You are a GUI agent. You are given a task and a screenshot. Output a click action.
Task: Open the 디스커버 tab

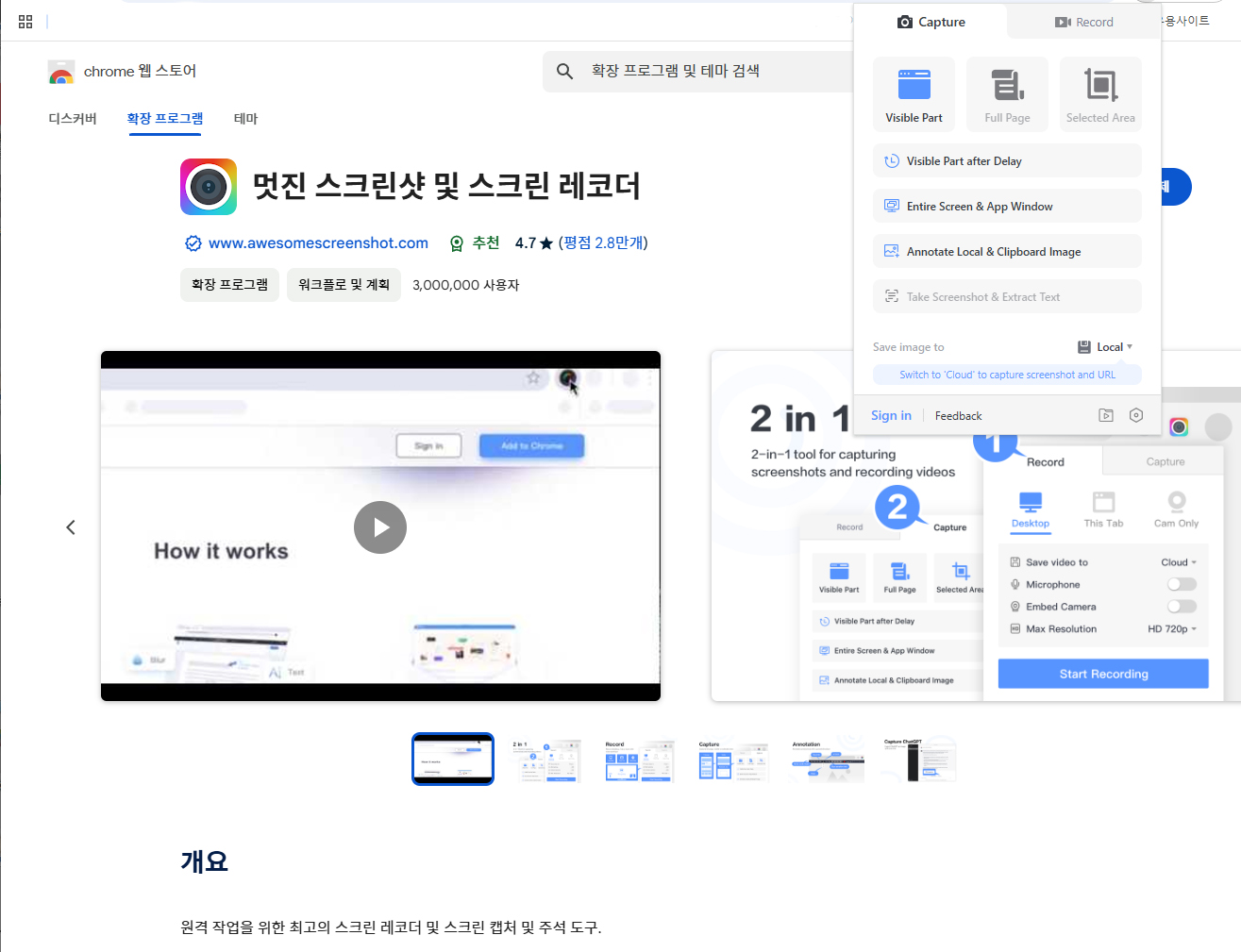click(73, 118)
